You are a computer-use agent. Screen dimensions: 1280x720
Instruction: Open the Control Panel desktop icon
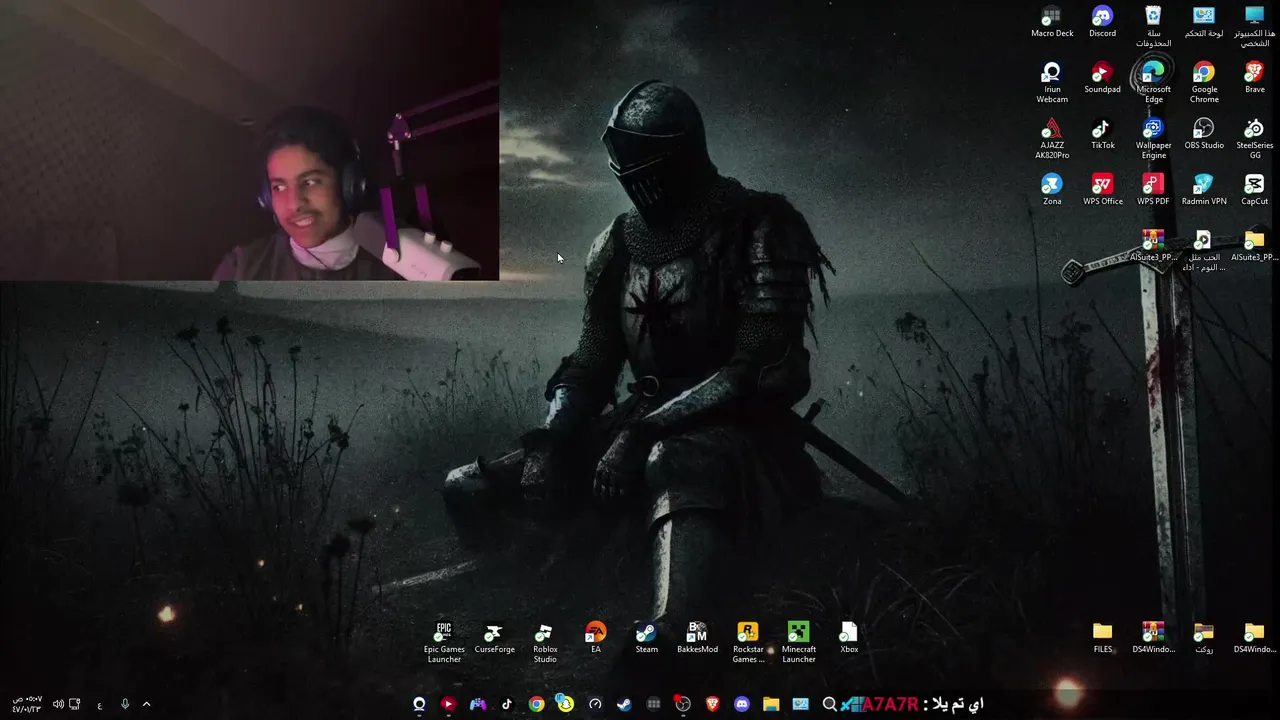(x=1204, y=22)
